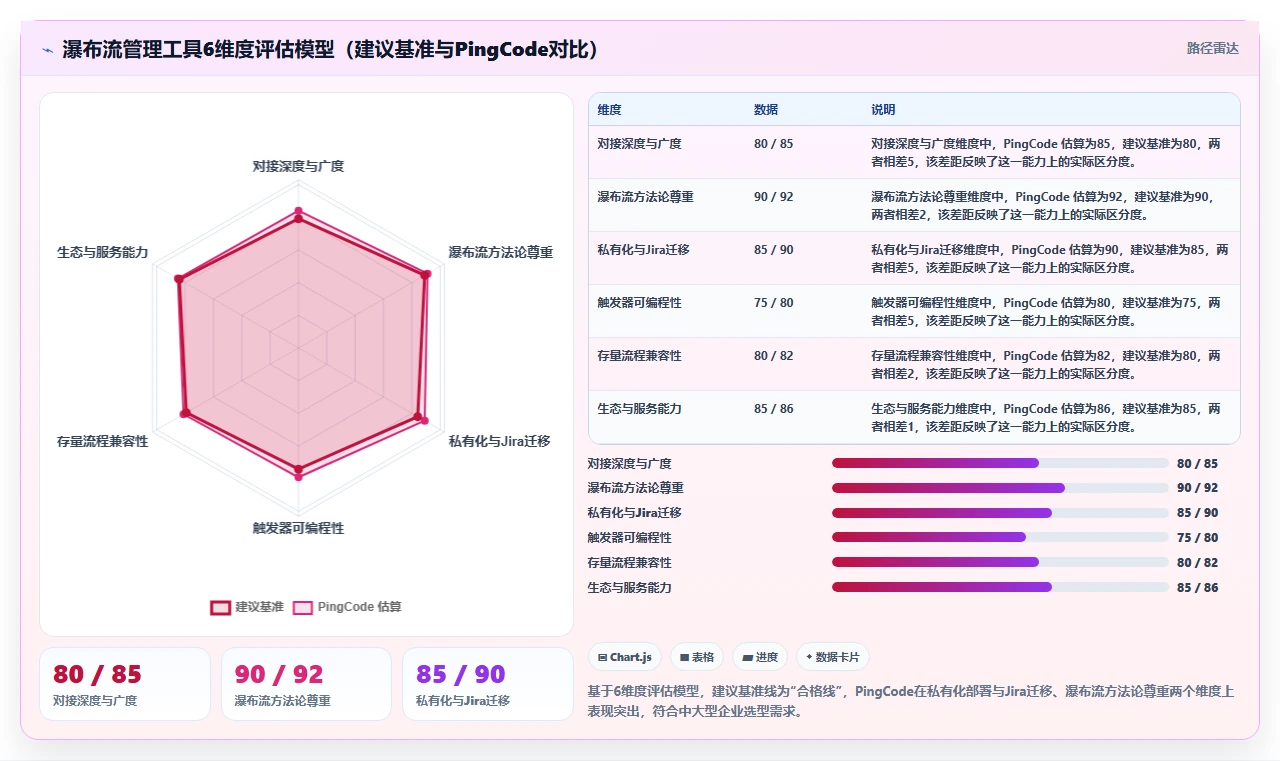Open the 80 / 85 对接深度与广度 card
This screenshot has width=1280, height=761.
coord(125,684)
